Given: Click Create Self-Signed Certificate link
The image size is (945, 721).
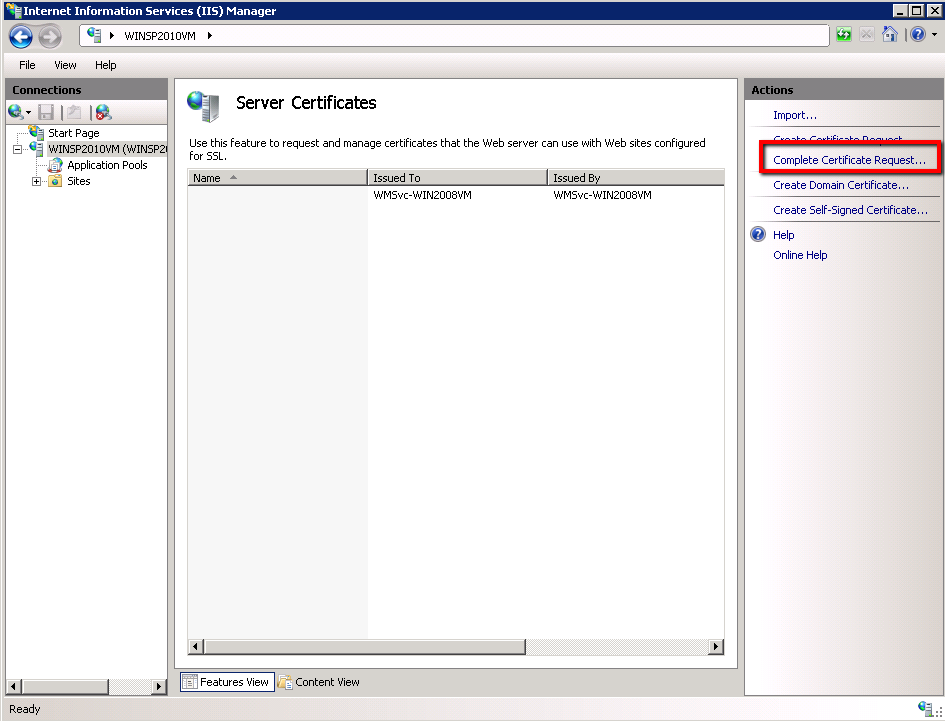Looking at the screenshot, I should [850, 210].
